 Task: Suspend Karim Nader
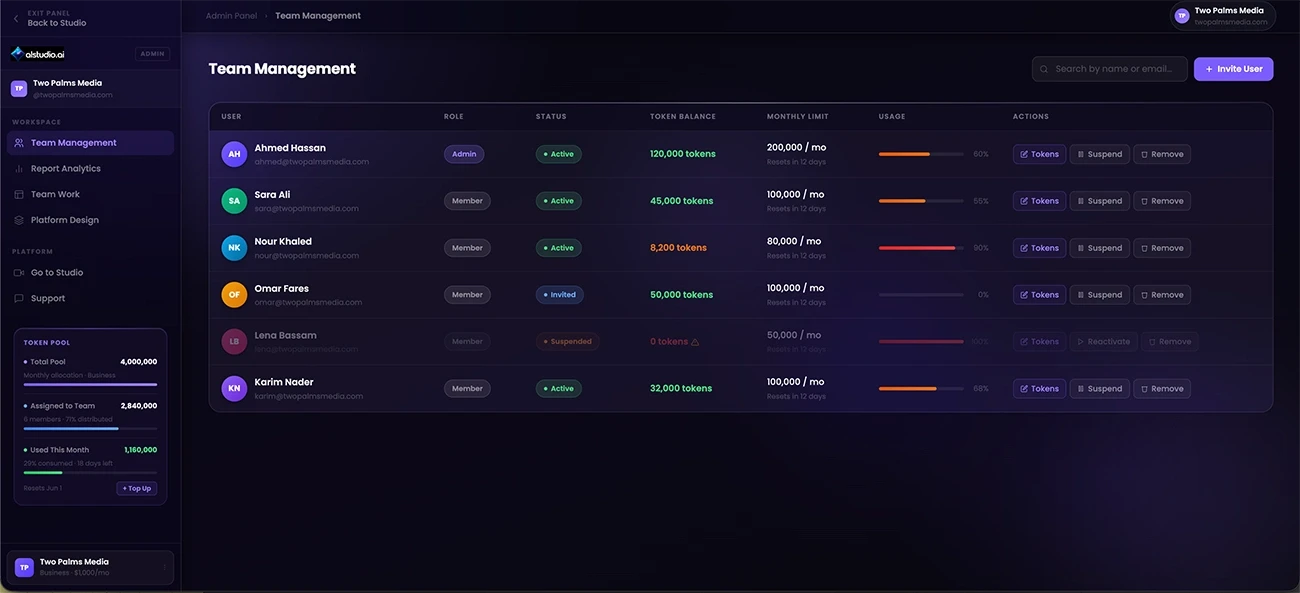(x=1100, y=389)
